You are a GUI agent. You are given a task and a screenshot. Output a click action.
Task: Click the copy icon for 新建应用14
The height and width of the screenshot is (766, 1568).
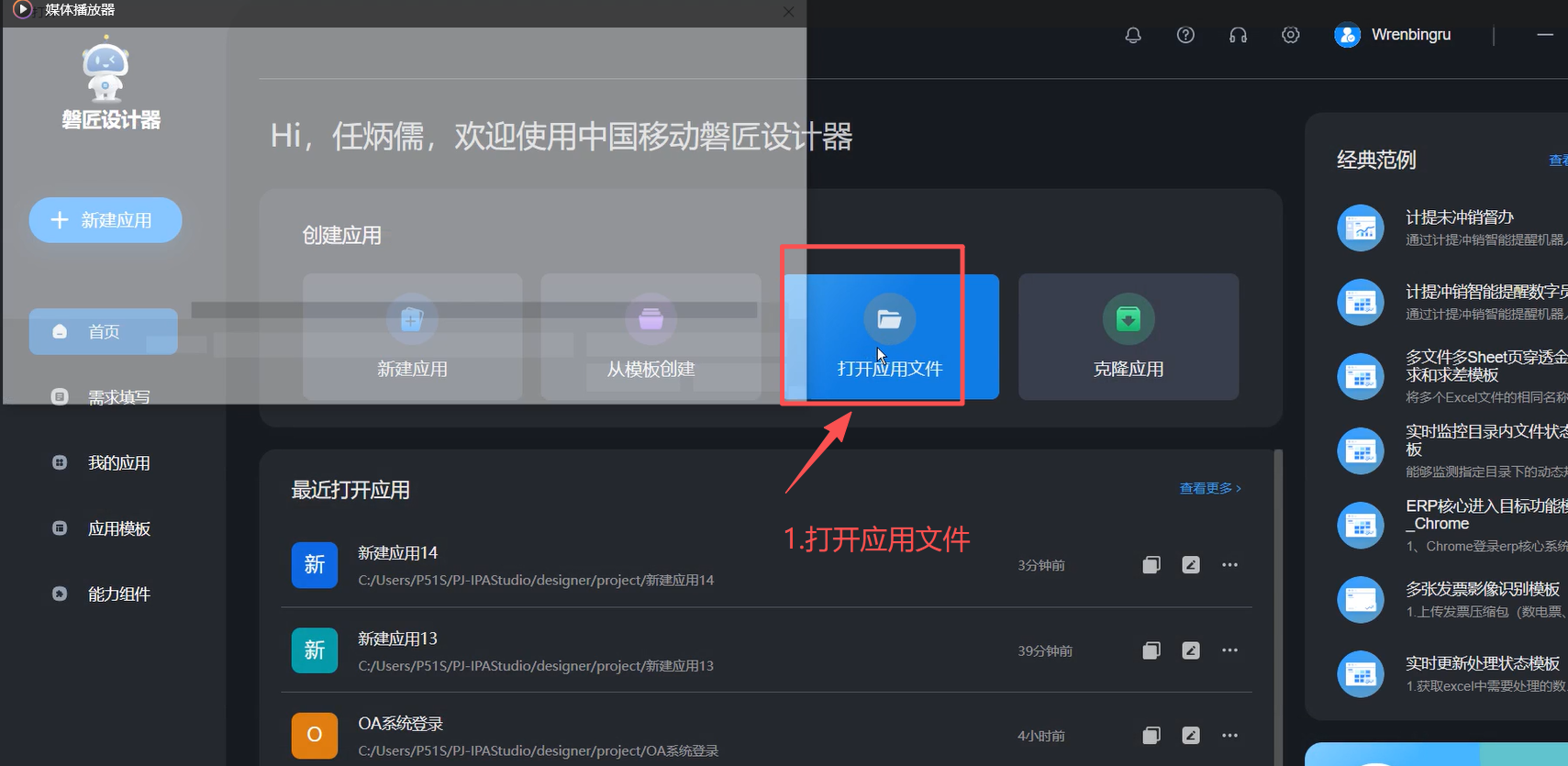(1151, 565)
